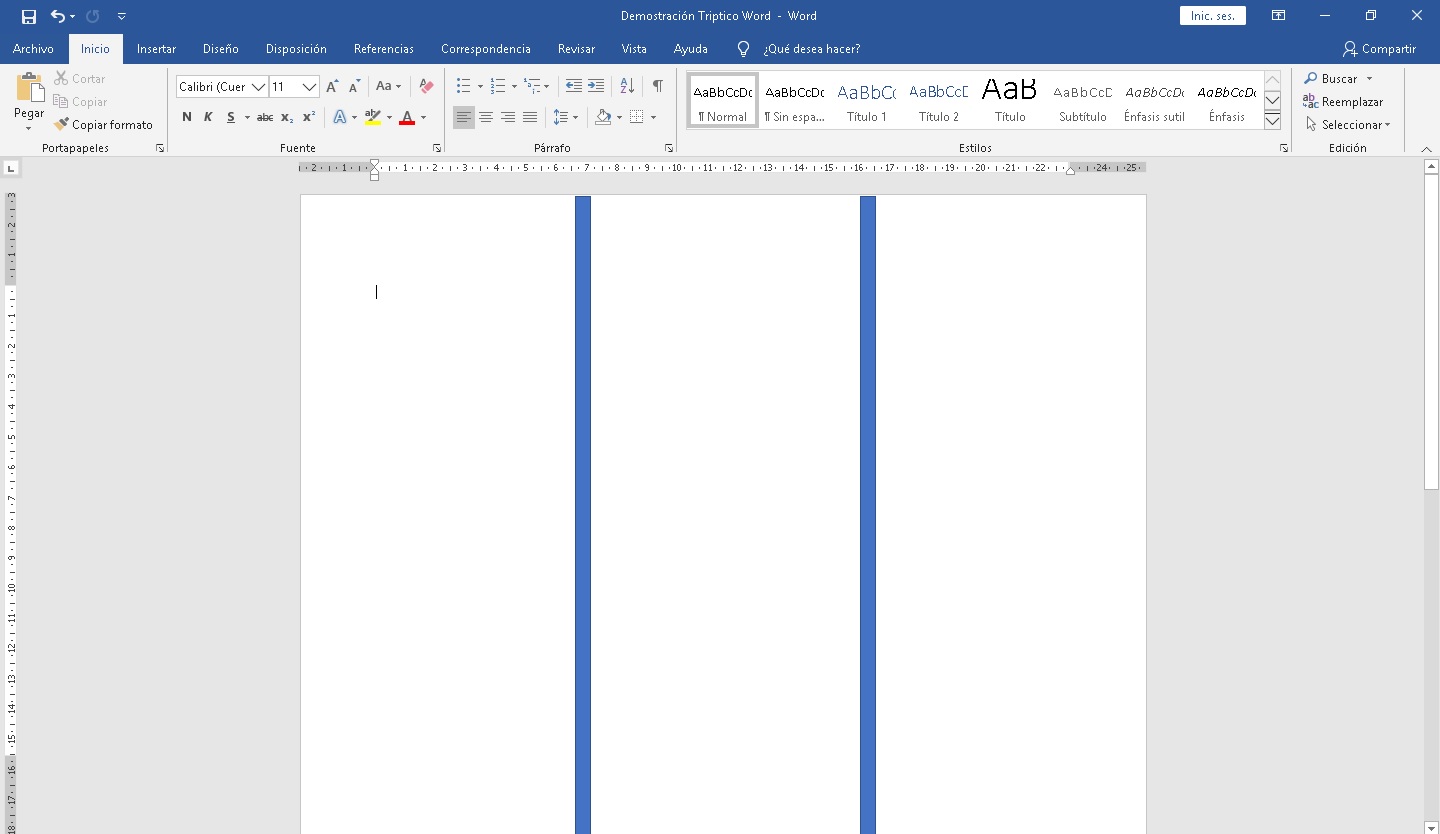Click Compartir share button

1380,49
